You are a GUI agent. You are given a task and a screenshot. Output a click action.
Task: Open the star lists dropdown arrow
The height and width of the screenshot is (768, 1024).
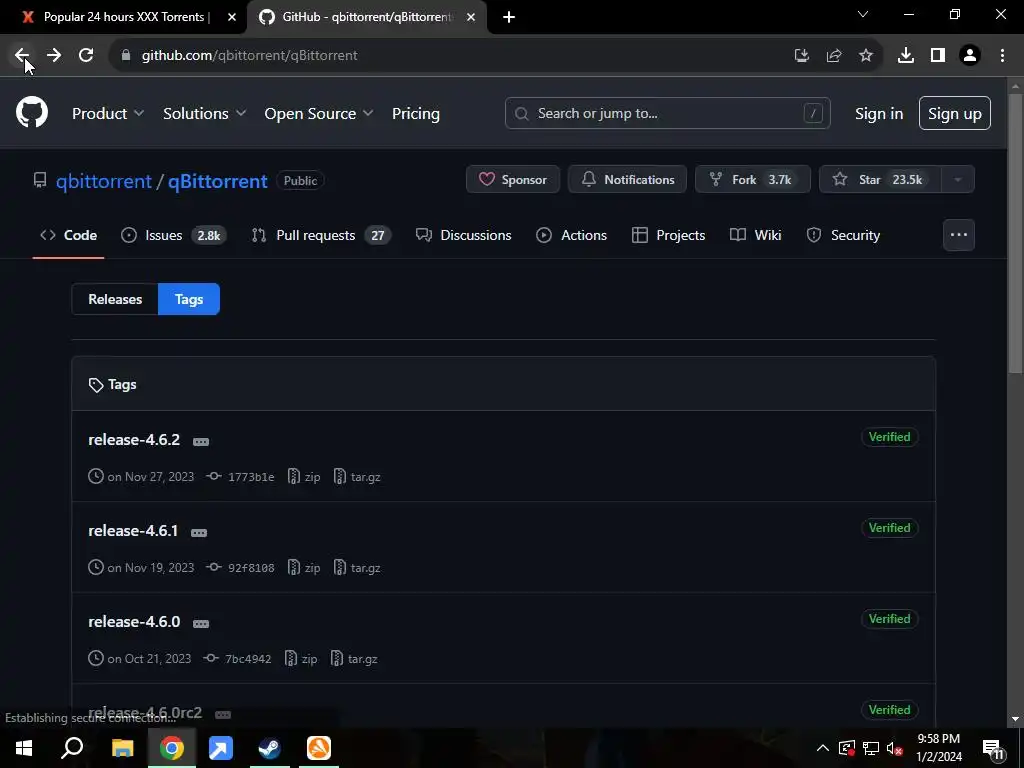pyautogui.click(x=958, y=180)
